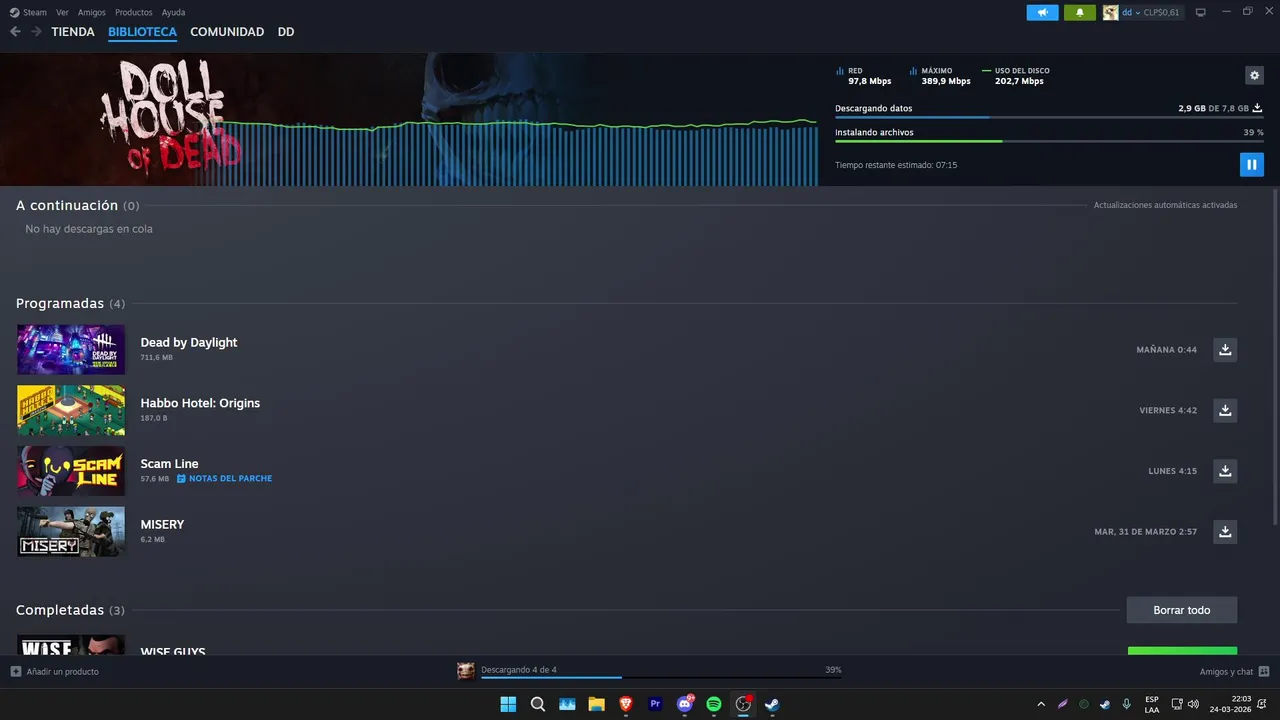Open Windows taskbar search

pyautogui.click(x=538, y=704)
